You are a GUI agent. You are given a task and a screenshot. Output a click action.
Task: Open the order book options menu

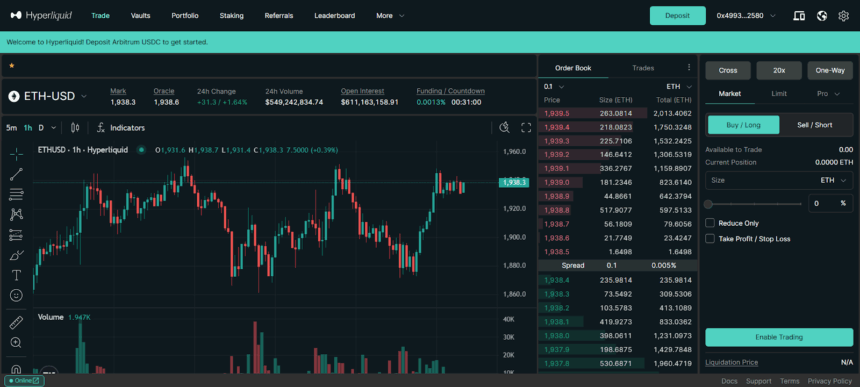click(x=689, y=67)
